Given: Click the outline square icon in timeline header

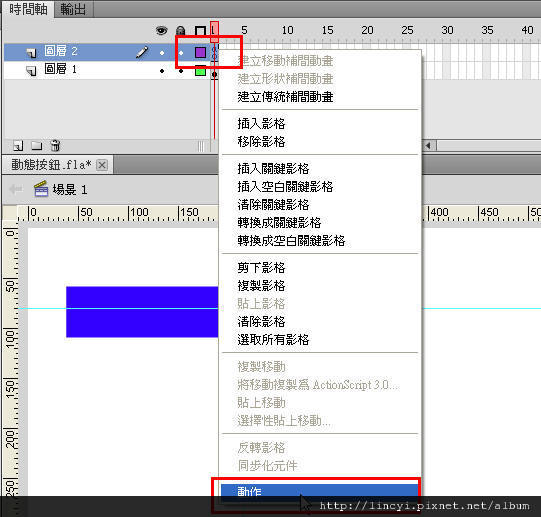Looking at the screenshot, I should (x=200, y=31).
